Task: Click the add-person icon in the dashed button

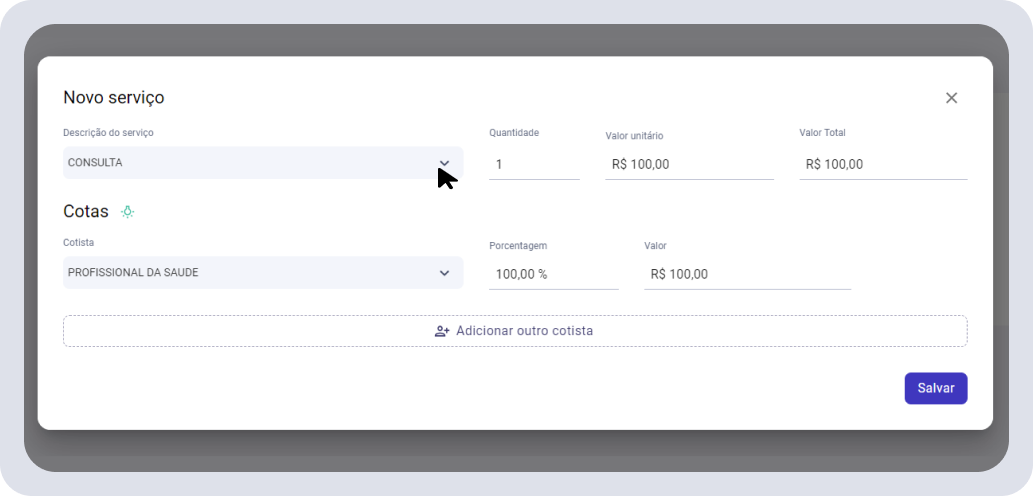Action: [442, 331]
